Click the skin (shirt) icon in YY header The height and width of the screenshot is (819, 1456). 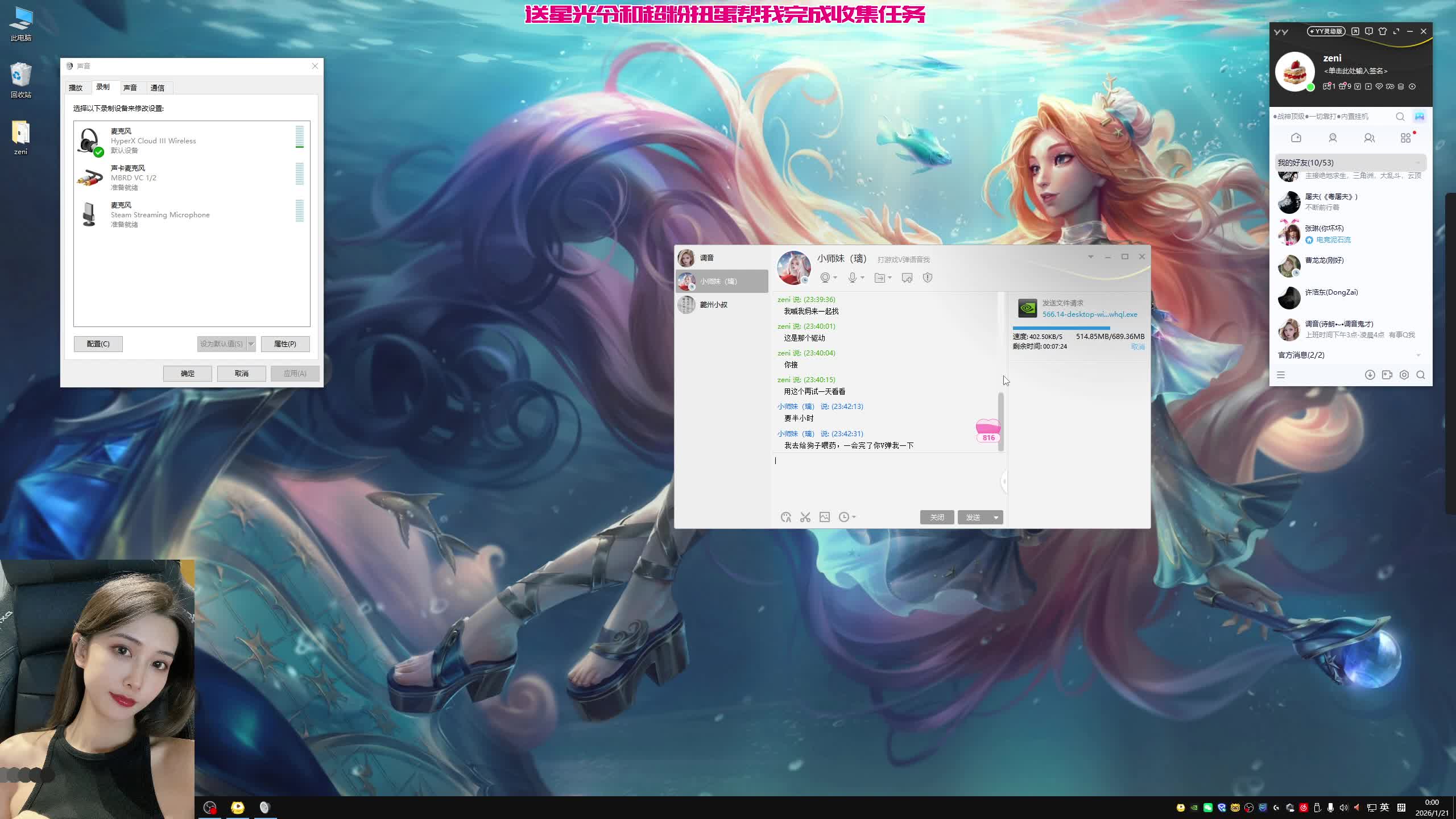point(1383,31)
